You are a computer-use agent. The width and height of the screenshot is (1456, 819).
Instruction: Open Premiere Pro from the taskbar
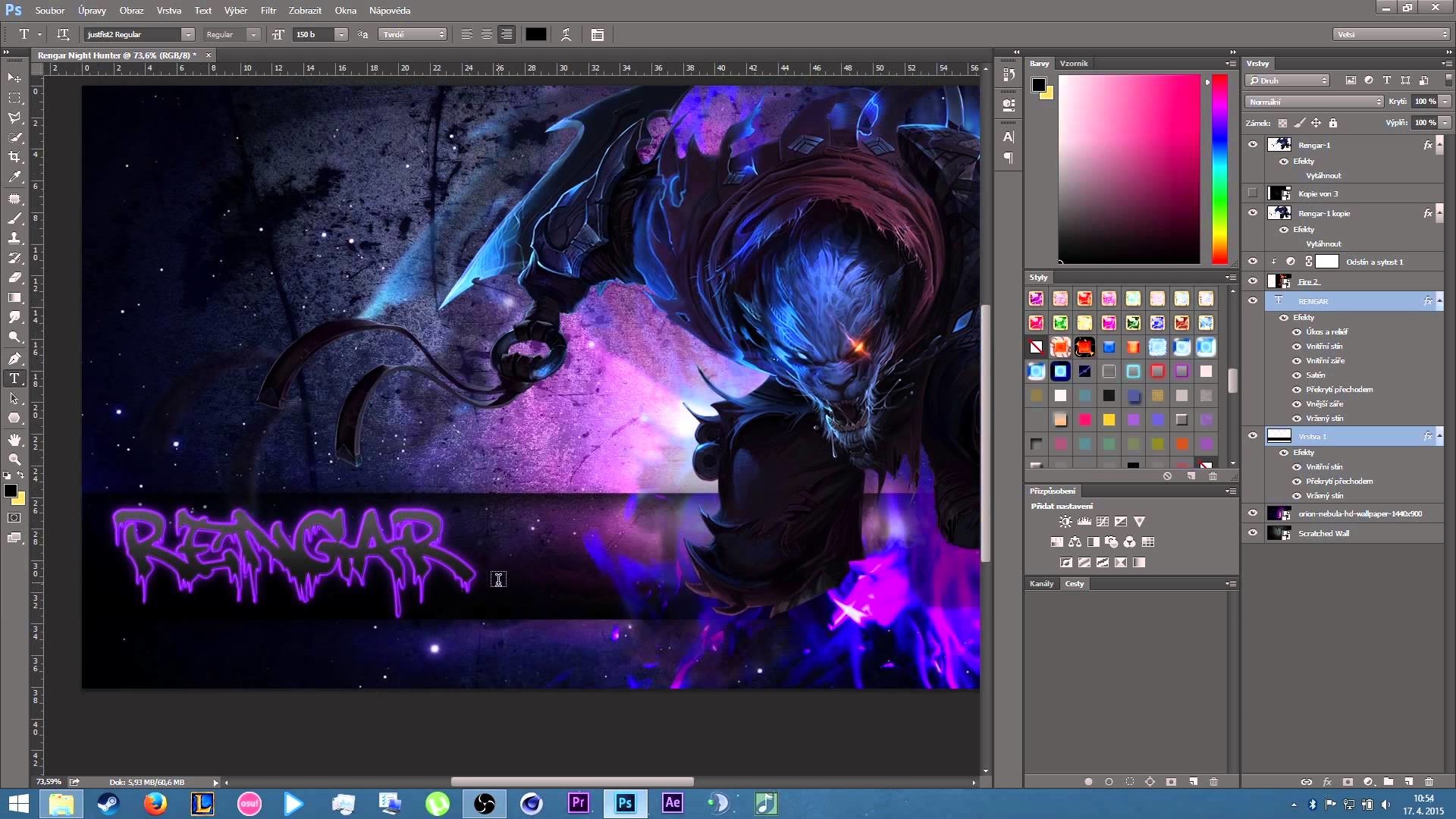tap(579, 803)
